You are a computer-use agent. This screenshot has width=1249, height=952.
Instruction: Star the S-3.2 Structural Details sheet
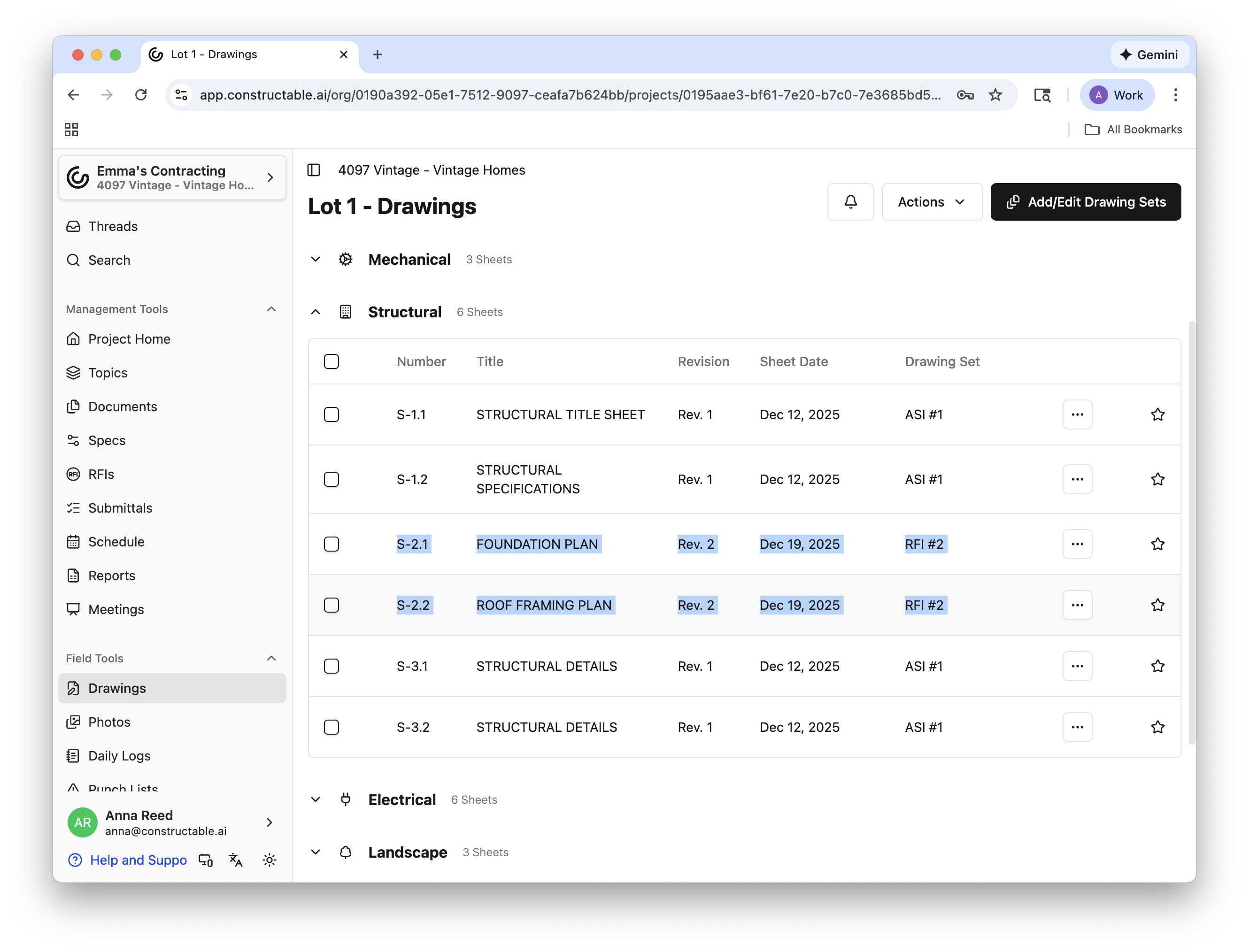pos(1157,727)
